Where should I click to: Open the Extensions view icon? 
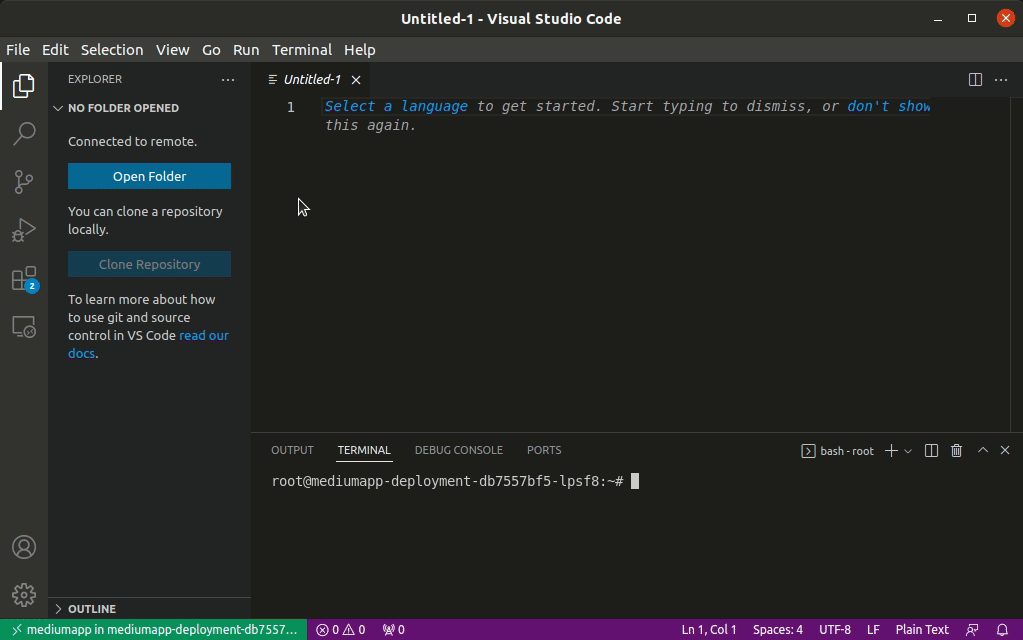[23, 279]
